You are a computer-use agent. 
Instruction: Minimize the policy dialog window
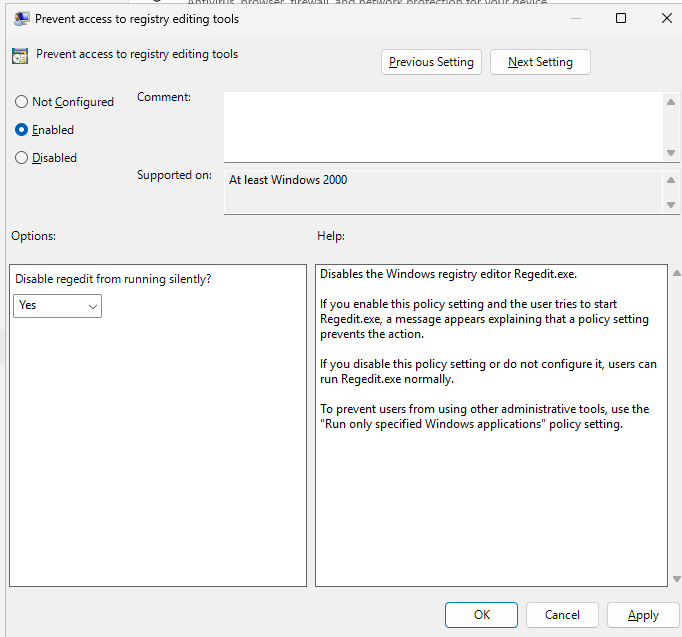point(575,19)
